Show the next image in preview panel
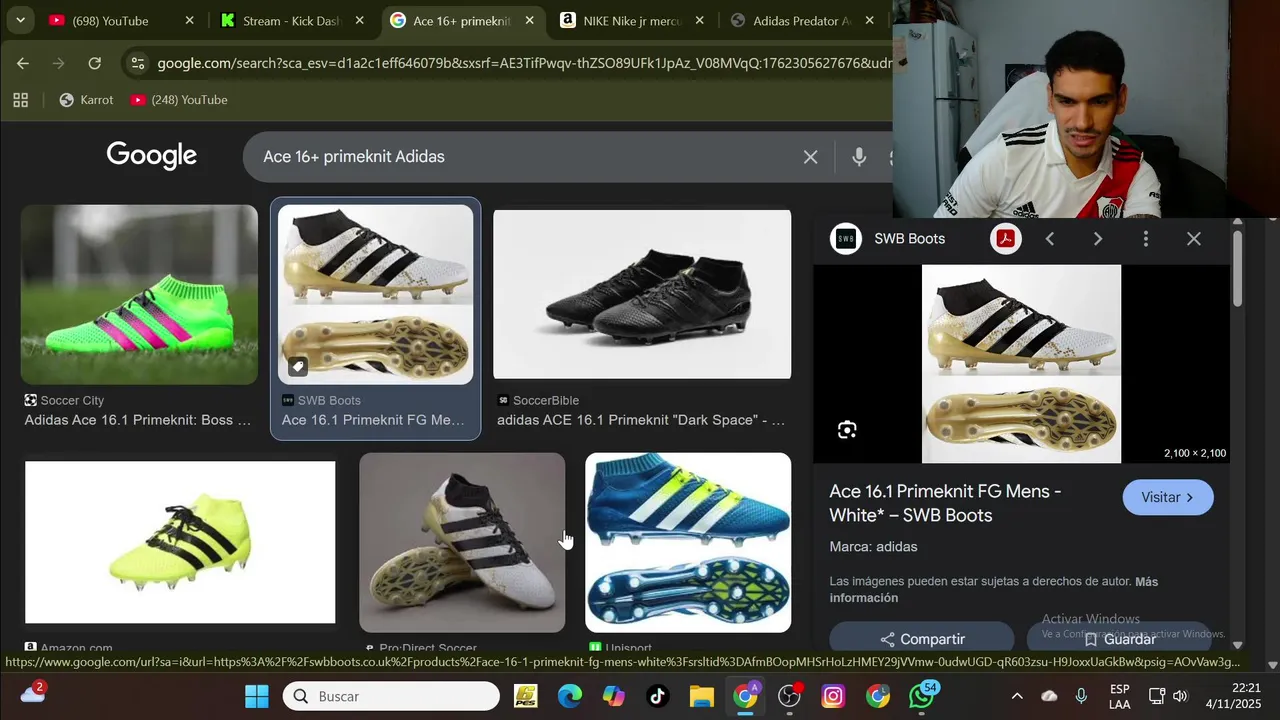 [1098, 239]
